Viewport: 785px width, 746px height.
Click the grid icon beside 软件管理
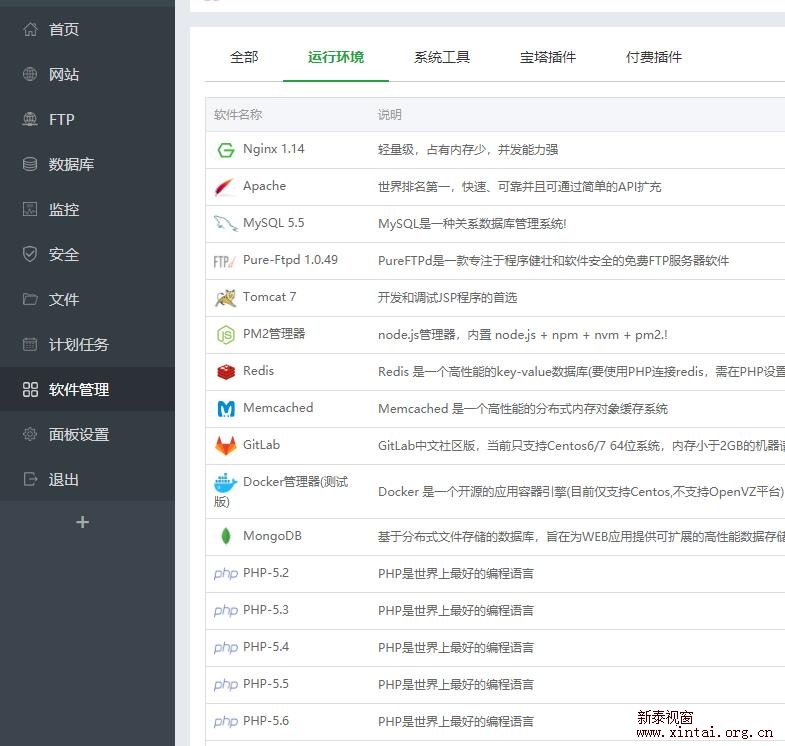point(30,389)
